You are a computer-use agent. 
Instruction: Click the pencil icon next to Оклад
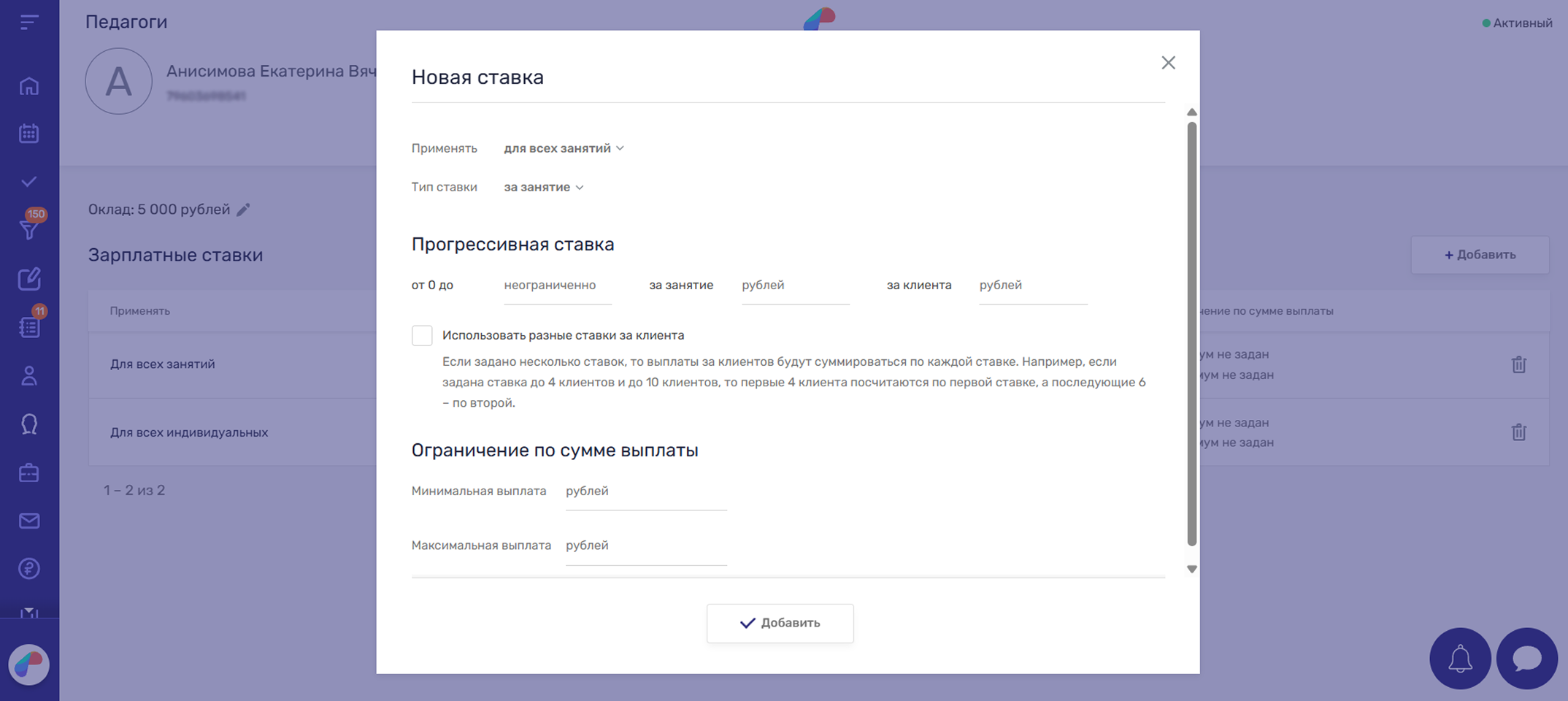244,210
